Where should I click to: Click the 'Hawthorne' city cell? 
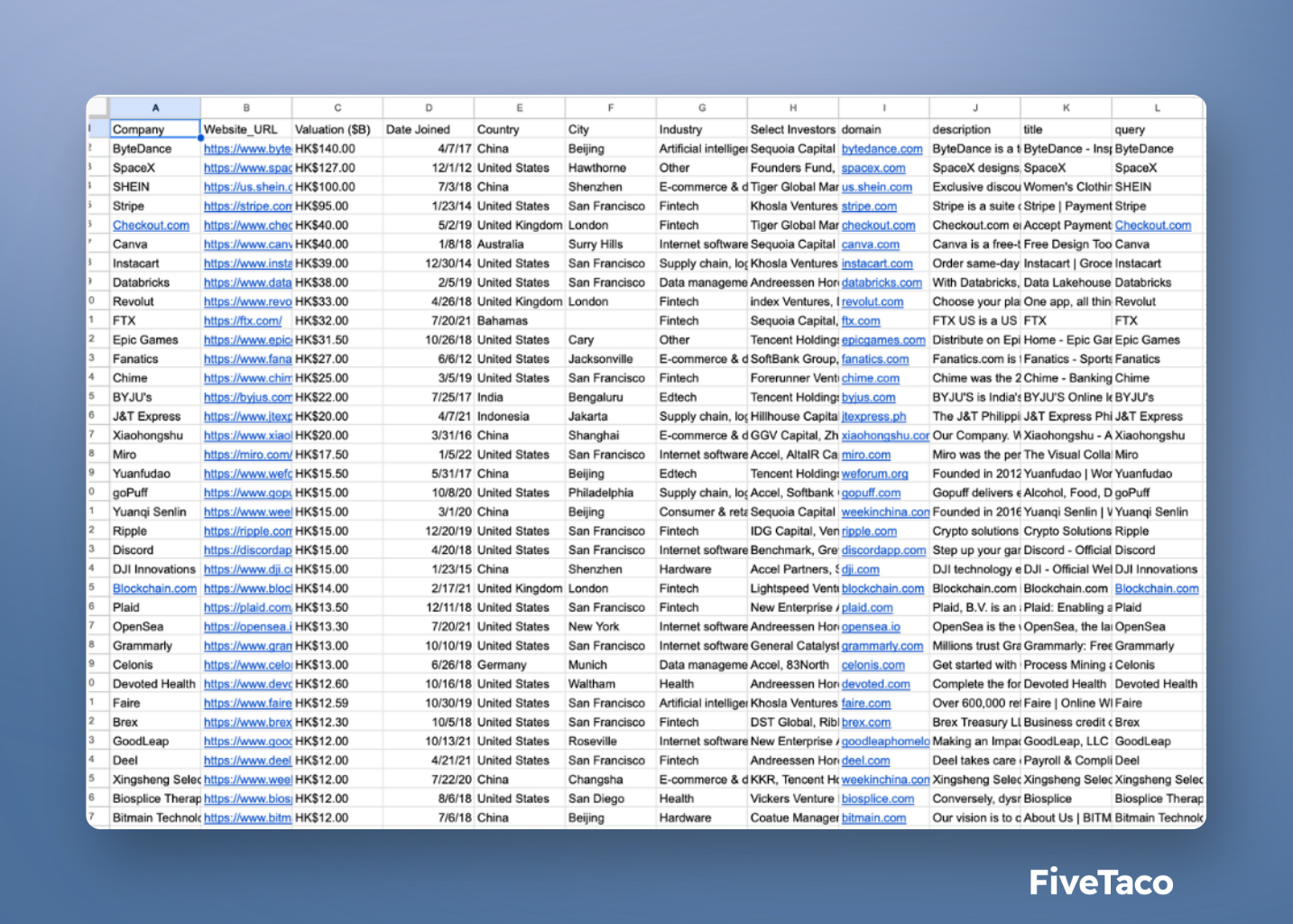pos(611,168)
